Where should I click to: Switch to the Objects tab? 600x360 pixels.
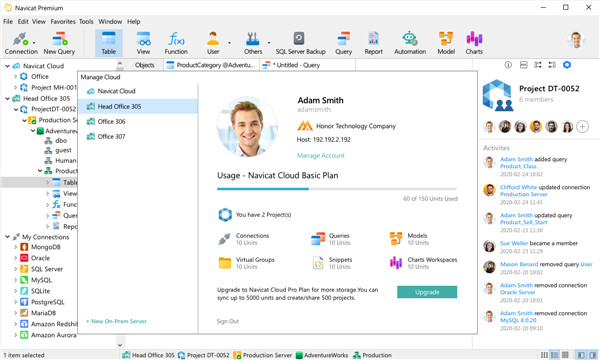(x=144, y=65)
